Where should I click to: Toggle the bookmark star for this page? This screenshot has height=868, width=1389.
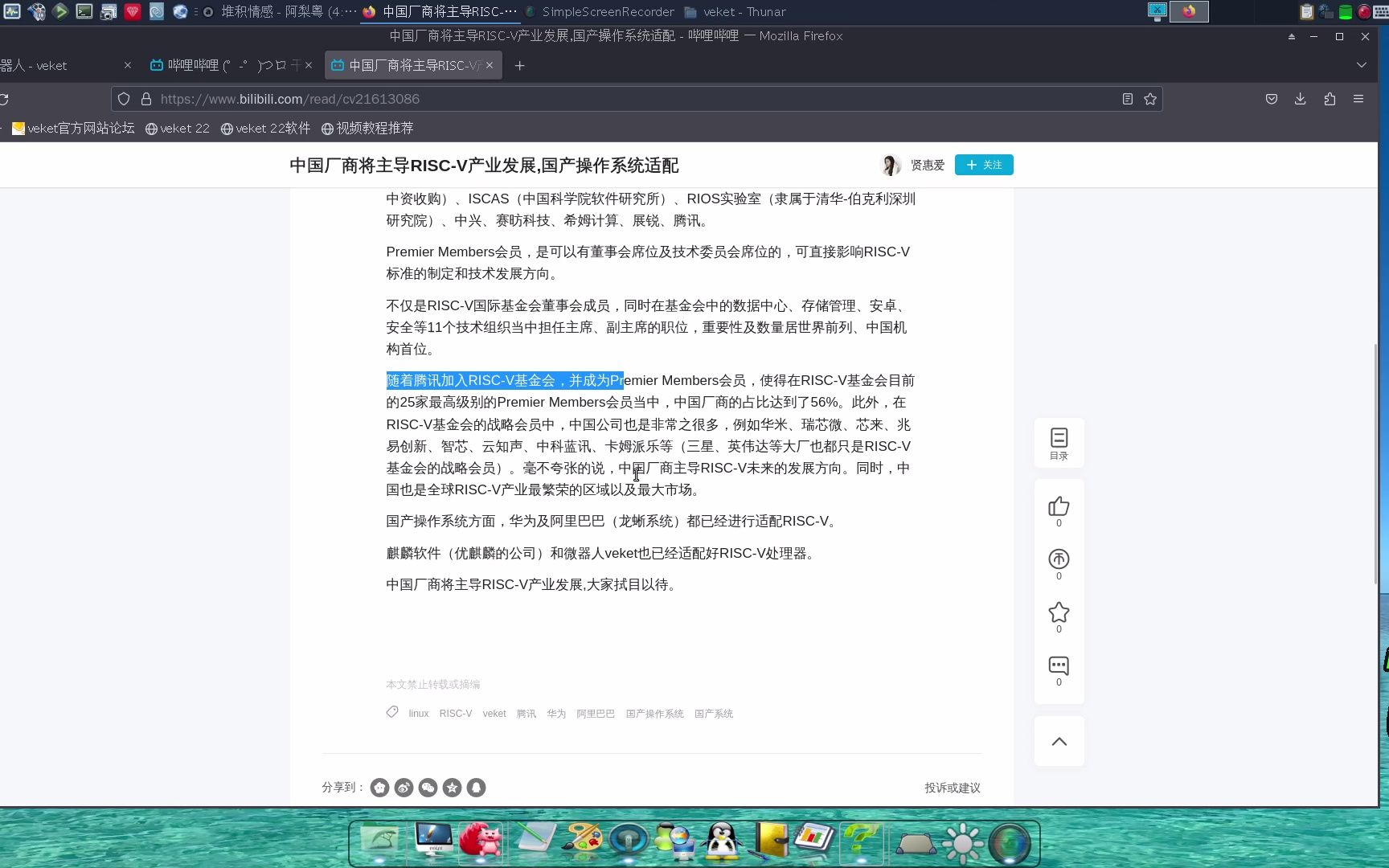pos(1149,98)
